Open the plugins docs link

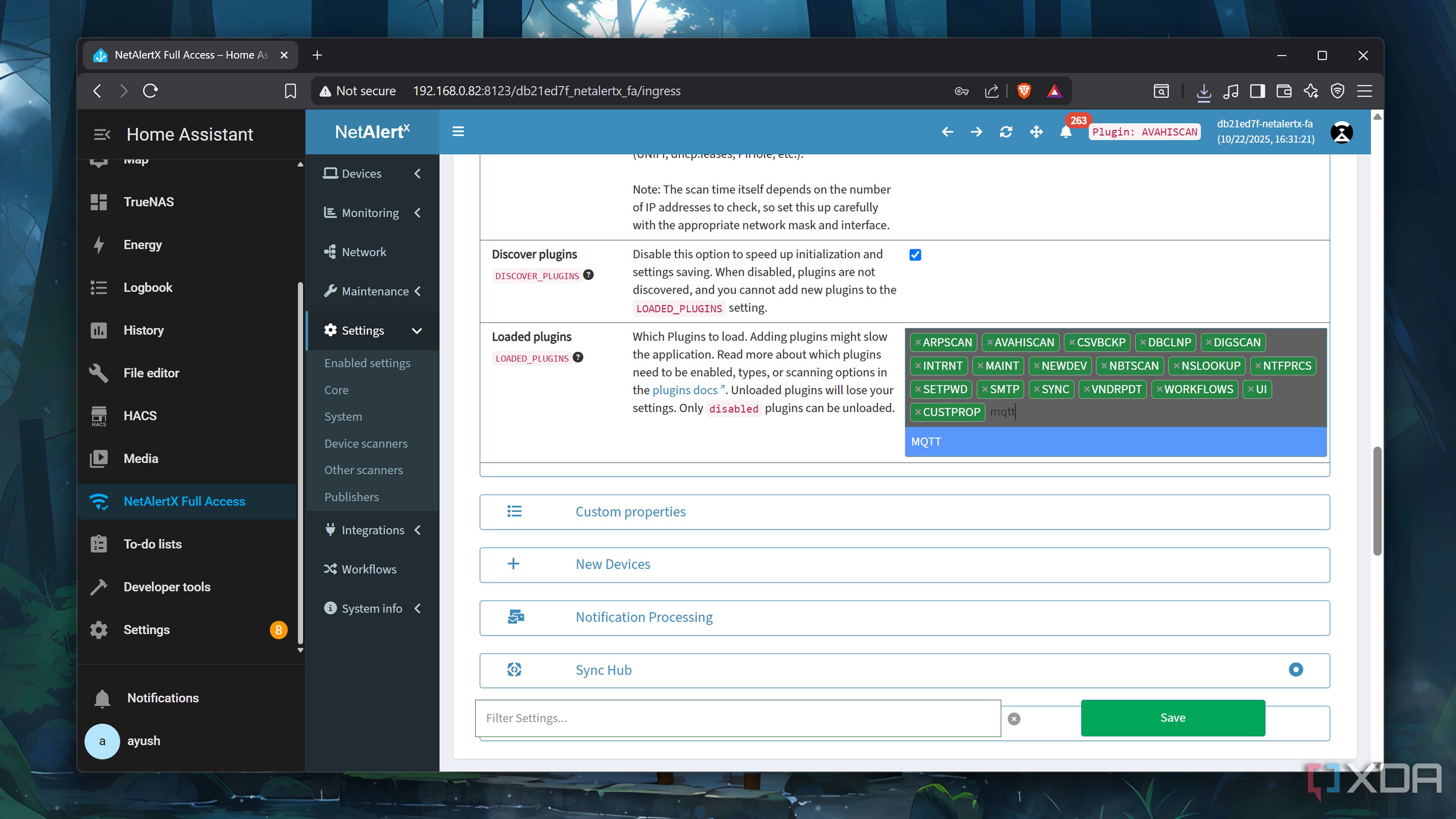(688, 390)
